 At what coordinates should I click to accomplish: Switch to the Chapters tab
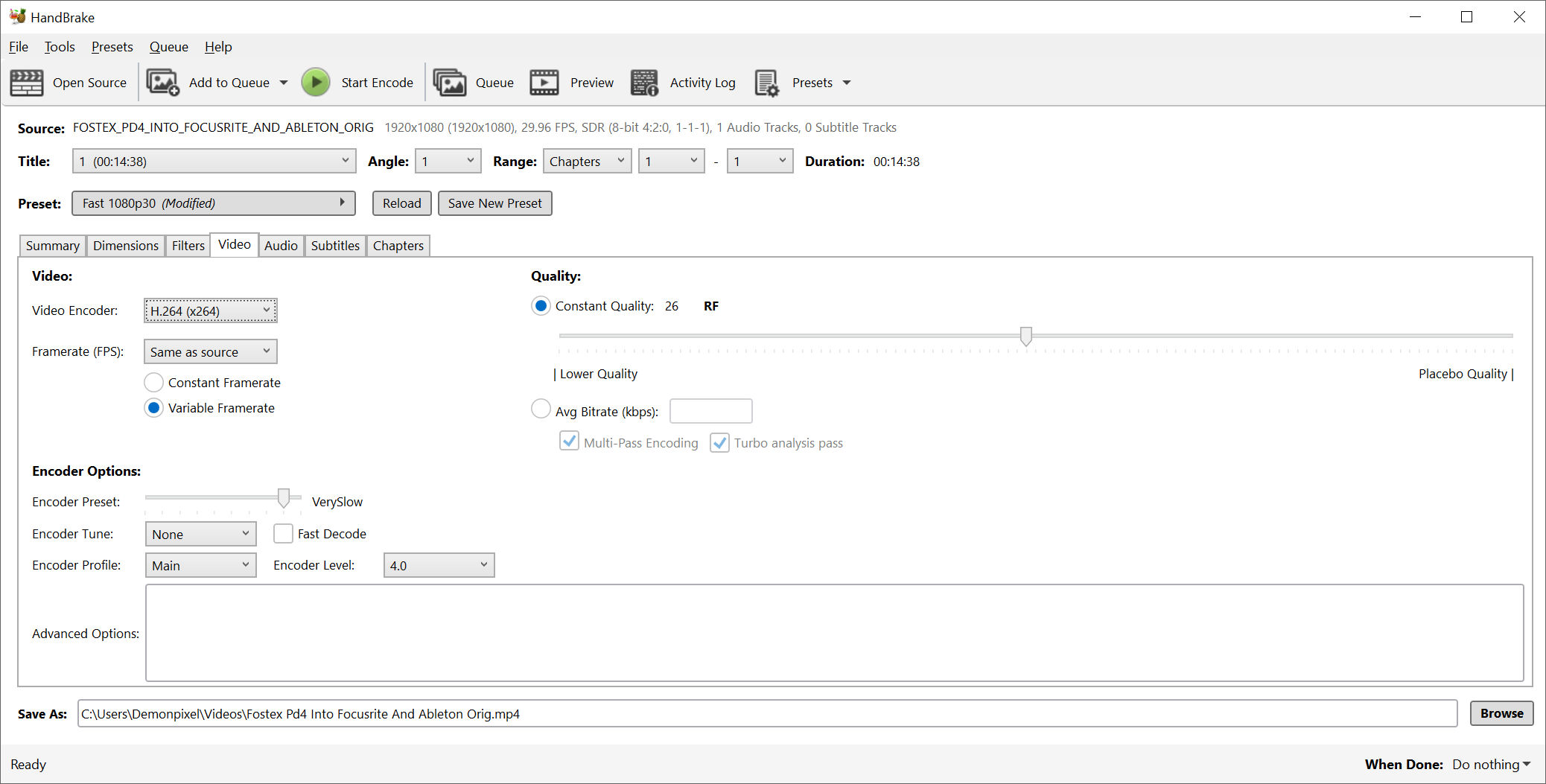pos(398,246)
